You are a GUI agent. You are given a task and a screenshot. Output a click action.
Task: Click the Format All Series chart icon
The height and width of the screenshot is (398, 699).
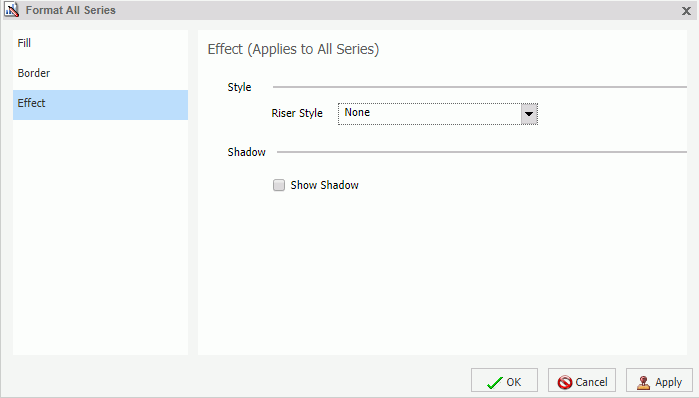click(x=11, y=9)
